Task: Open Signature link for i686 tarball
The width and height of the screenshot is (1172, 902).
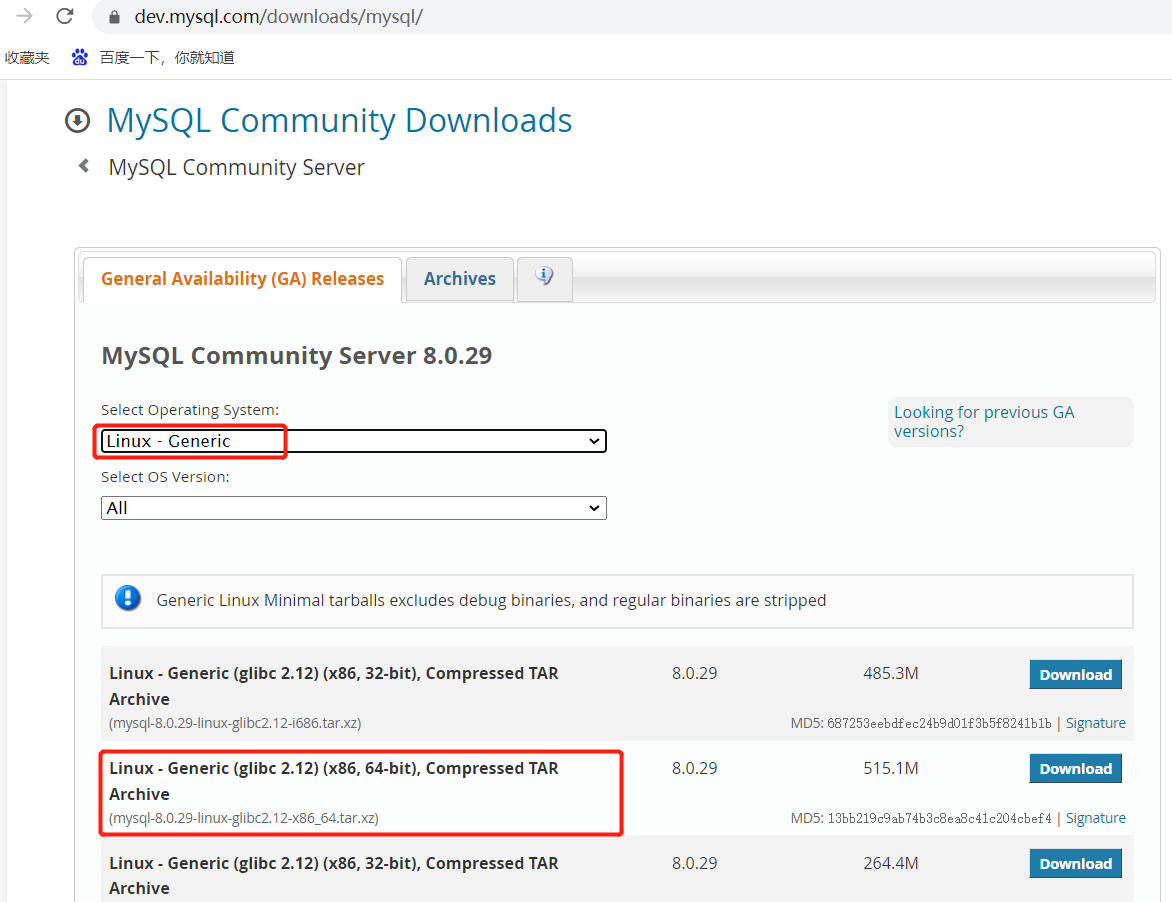Action: coord(1096,723)
